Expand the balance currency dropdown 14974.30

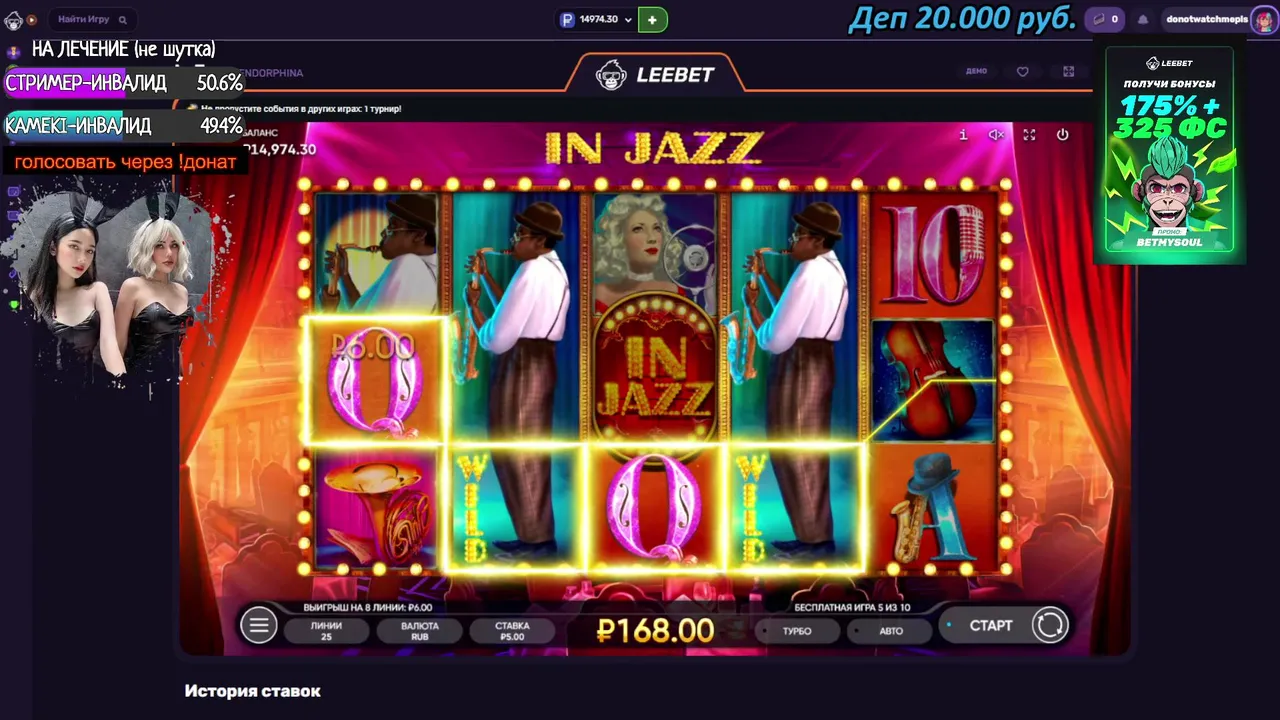click(x=597, y=19)
